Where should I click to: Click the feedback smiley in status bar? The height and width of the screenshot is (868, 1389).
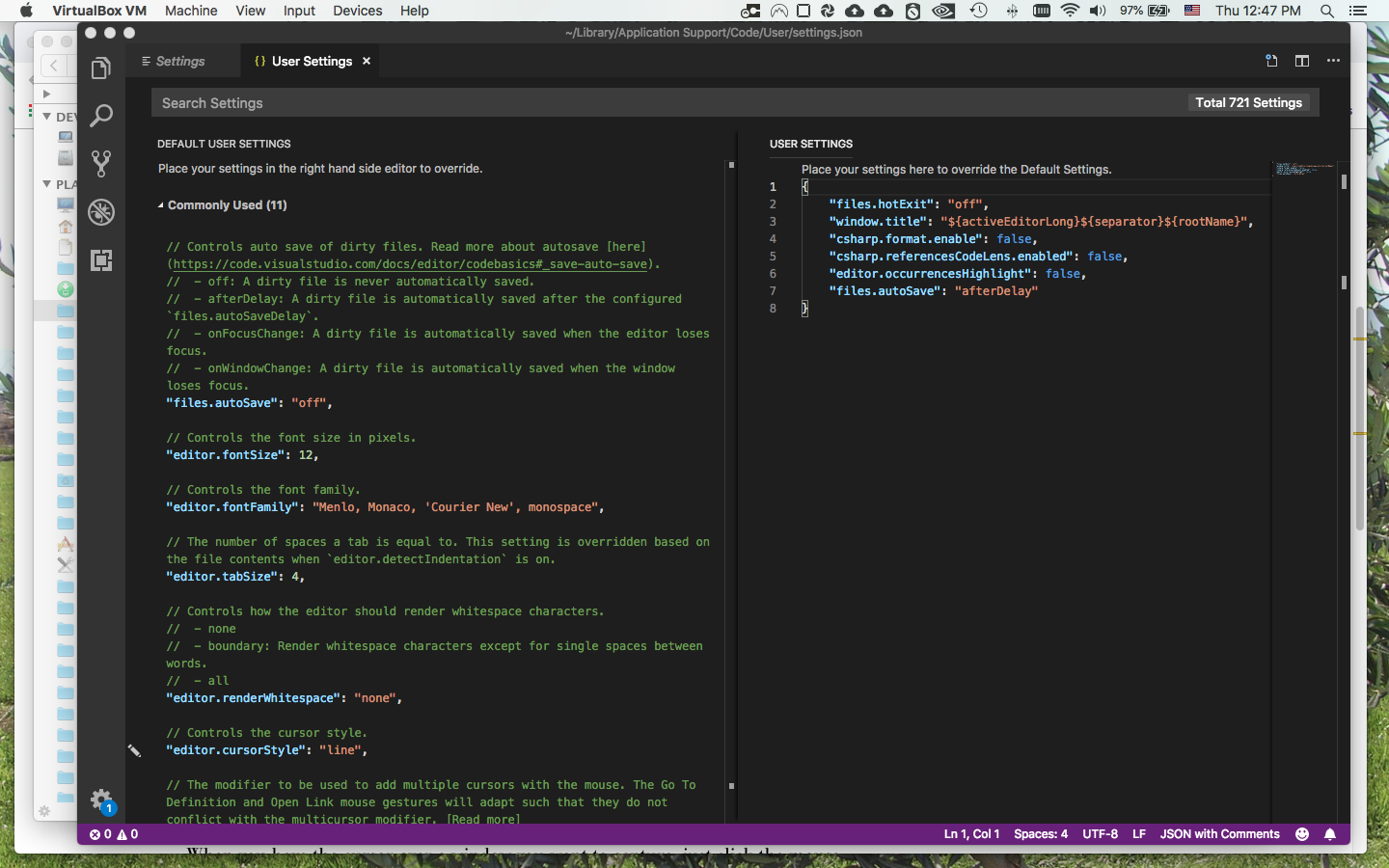[1301, 834]
